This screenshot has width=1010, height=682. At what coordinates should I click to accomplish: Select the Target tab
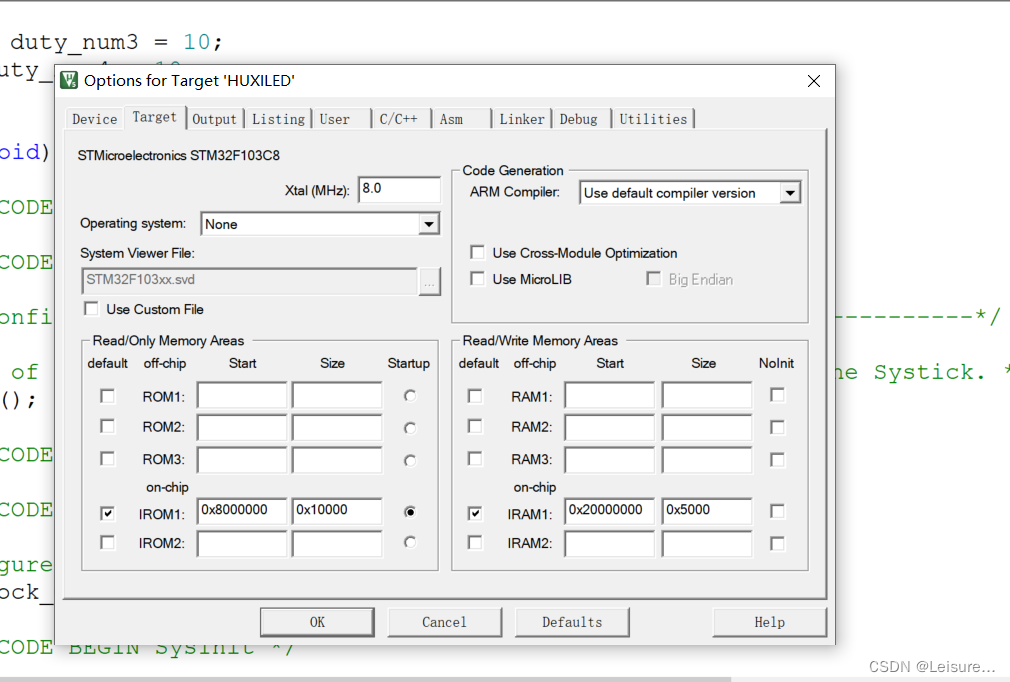click(x=155, y=117)
